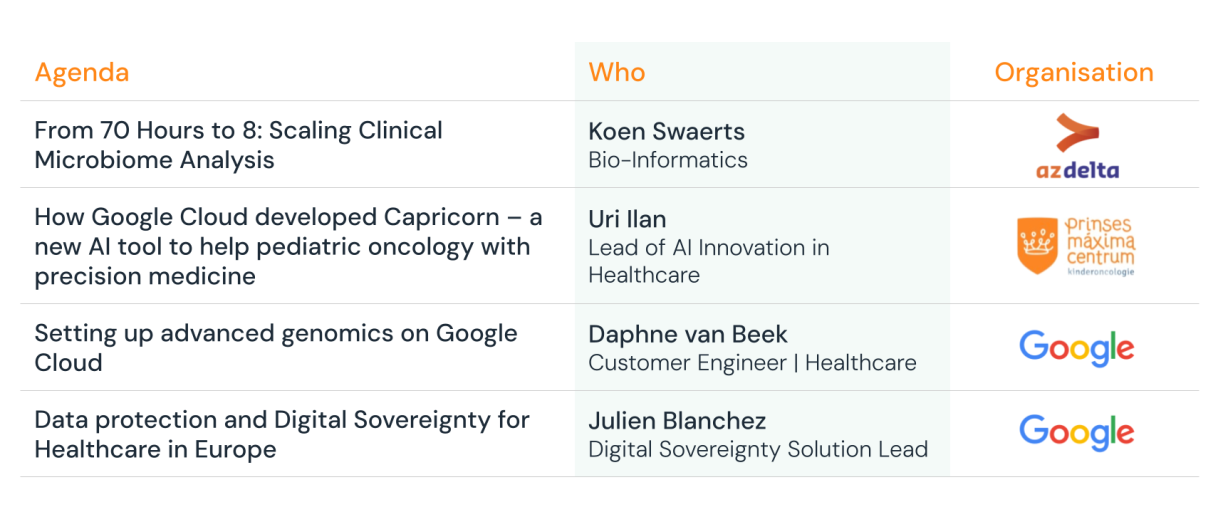This screenshot has height=507, width=1223.
Task: Select the Who column header
Action: (x=617, y=72)
